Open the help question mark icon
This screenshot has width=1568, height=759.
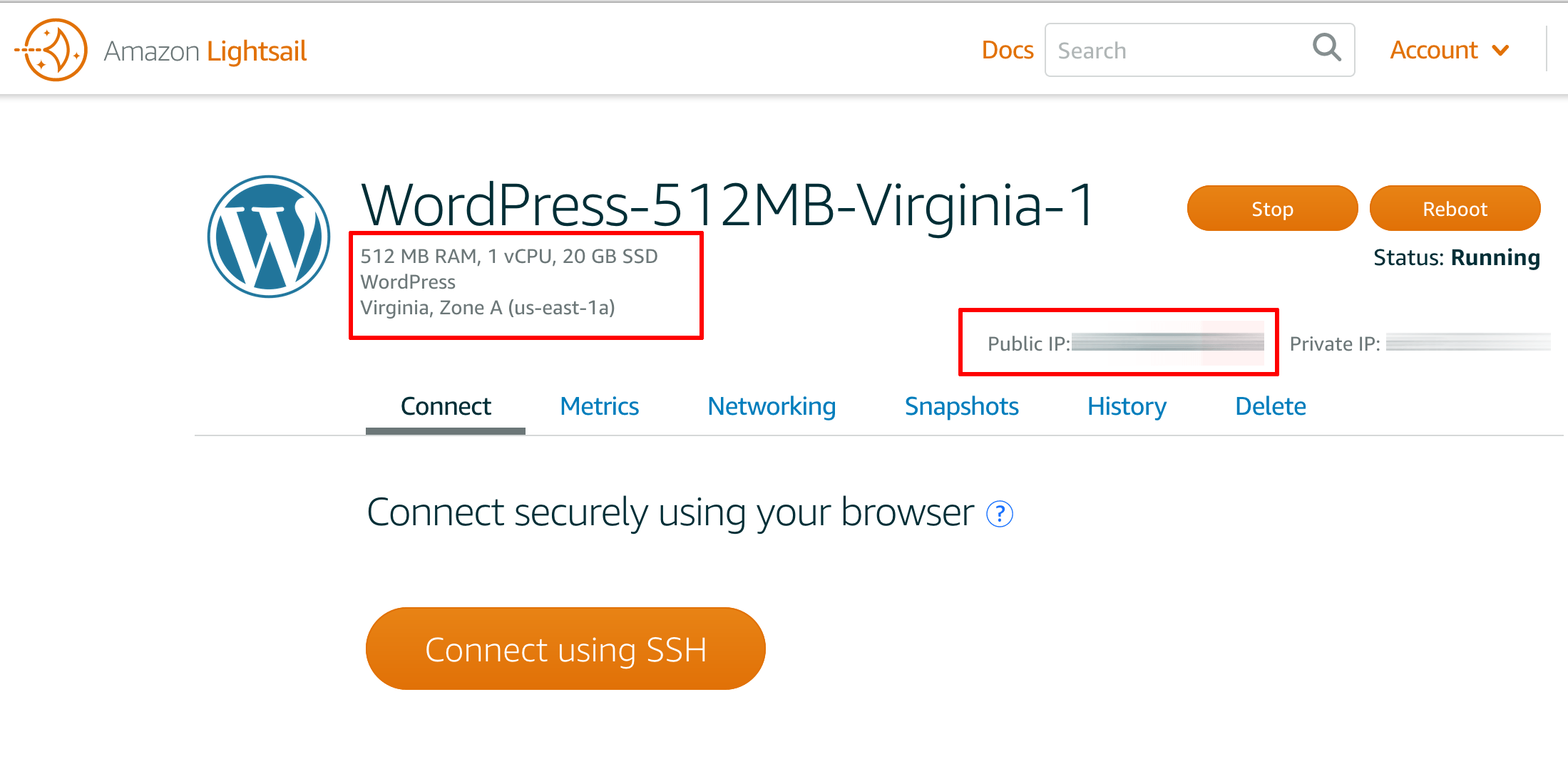click(999, 513)
